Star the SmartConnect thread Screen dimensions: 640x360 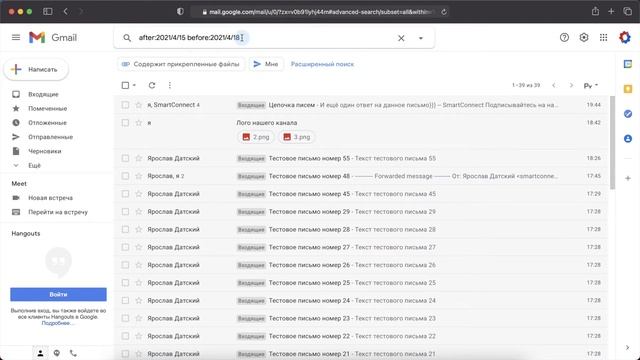[138, 105]
